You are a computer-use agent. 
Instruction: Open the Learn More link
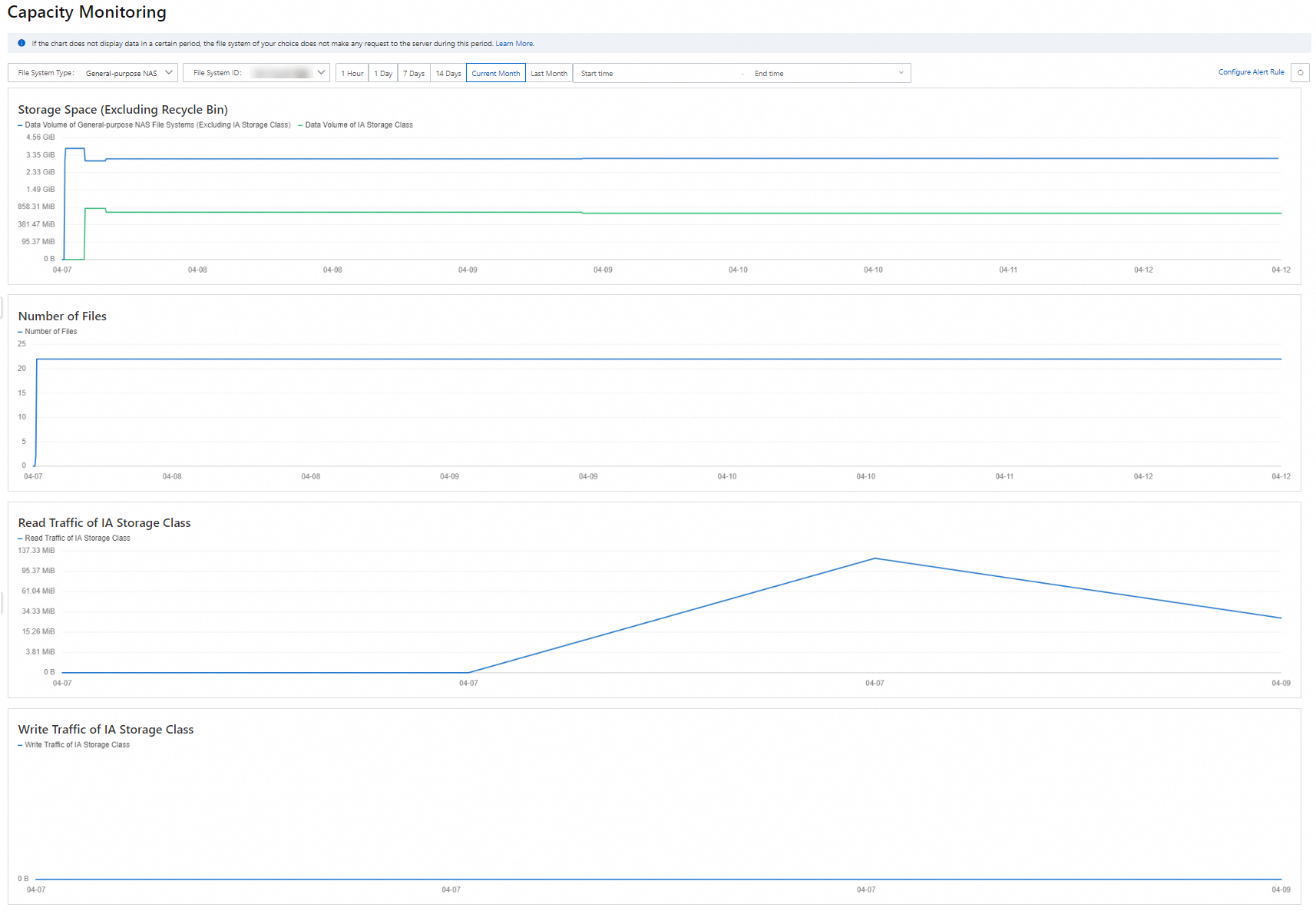pyautogui.click(x=514, y=44)
